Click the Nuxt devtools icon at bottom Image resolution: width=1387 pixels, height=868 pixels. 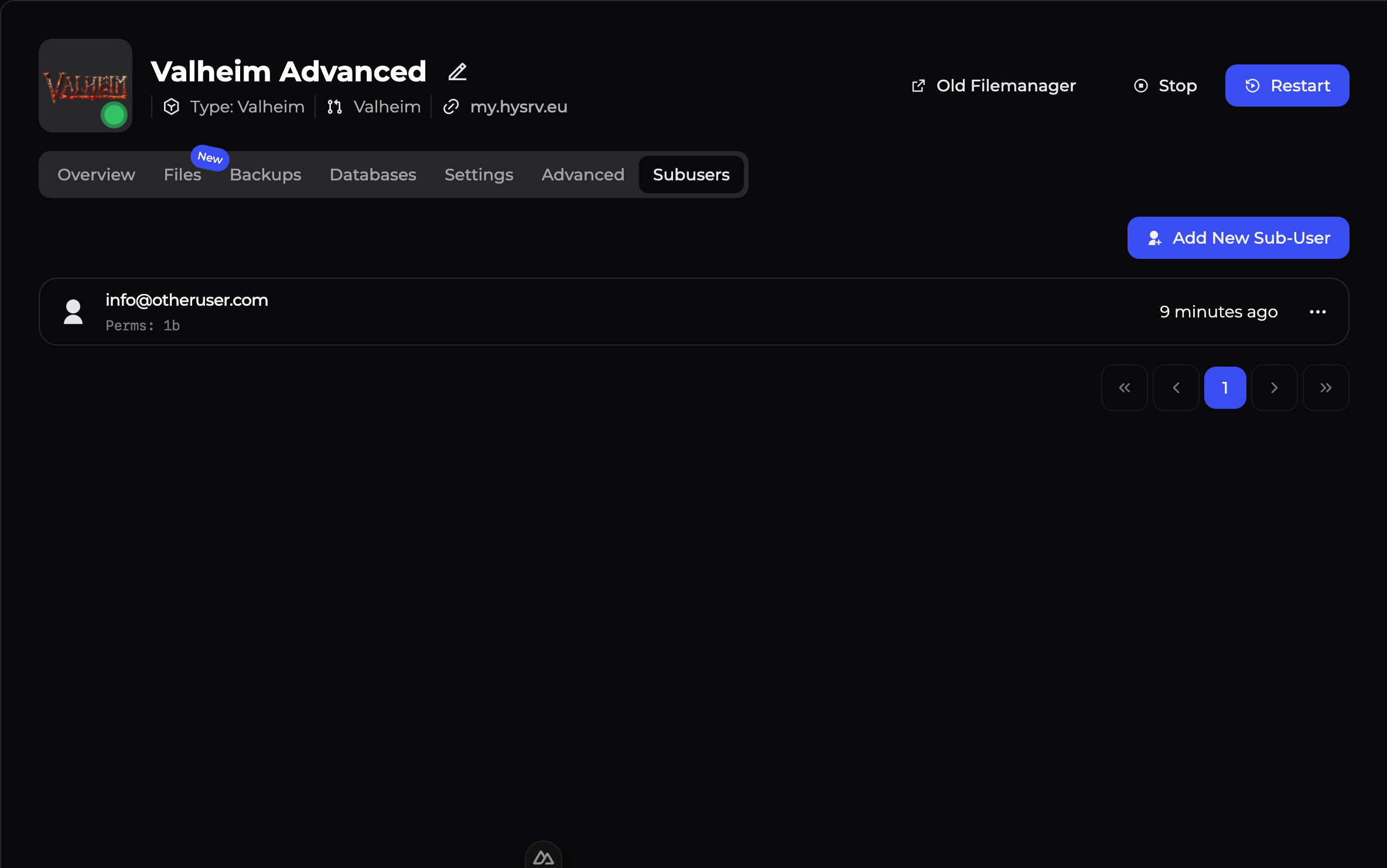tap(544, 857)
